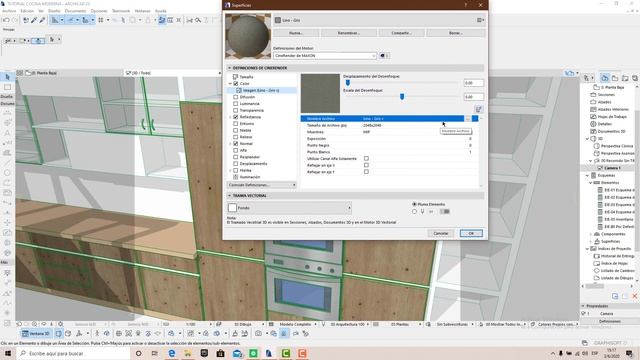Viewport: 640px width, 360px height.
Task: Expand the Esquemas node in Navigator
Action: pyautogui.click(x=587, y=175)
